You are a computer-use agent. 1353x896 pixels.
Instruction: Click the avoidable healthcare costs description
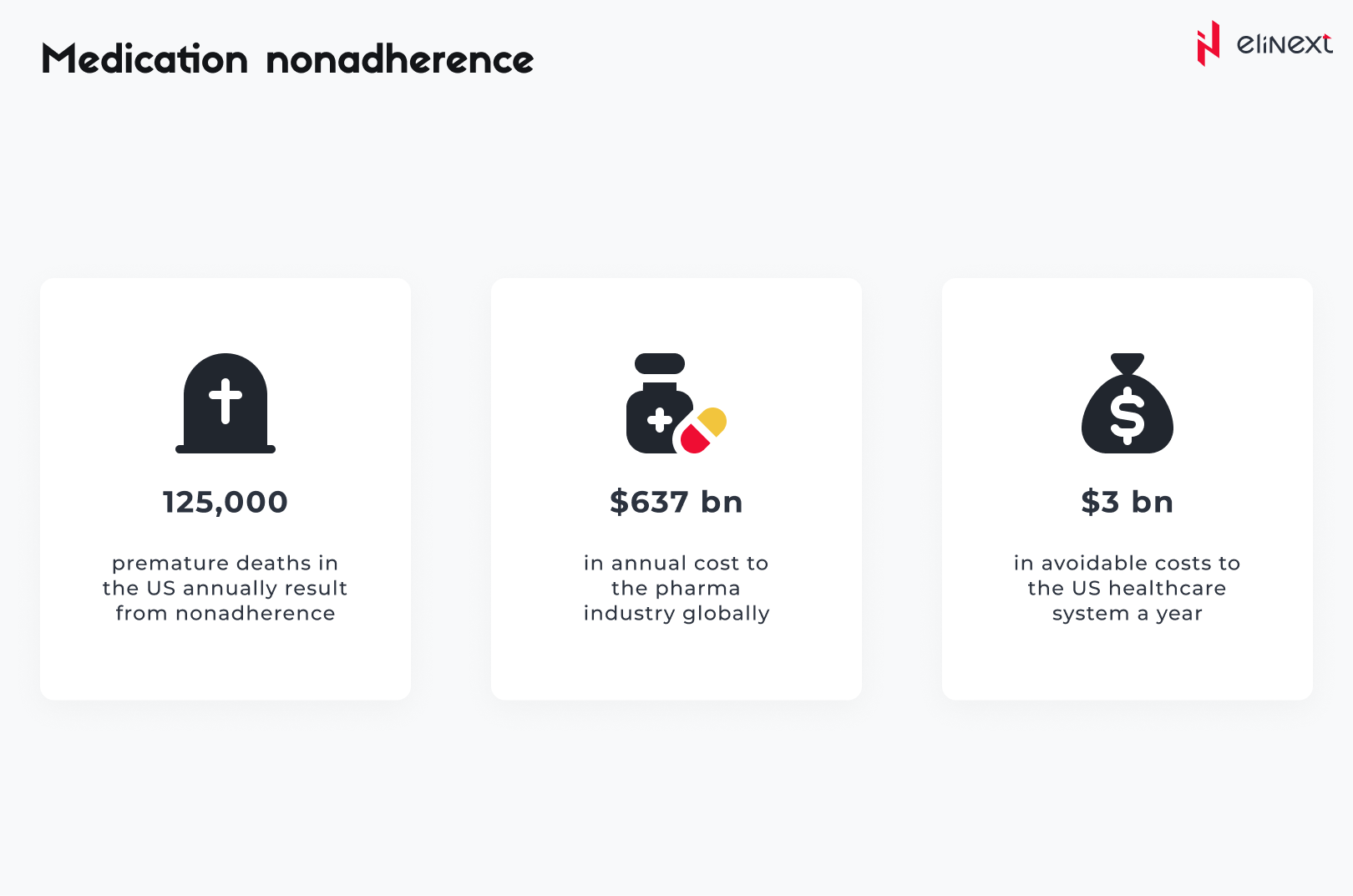pyautogui.click(x=1127, y=588)
